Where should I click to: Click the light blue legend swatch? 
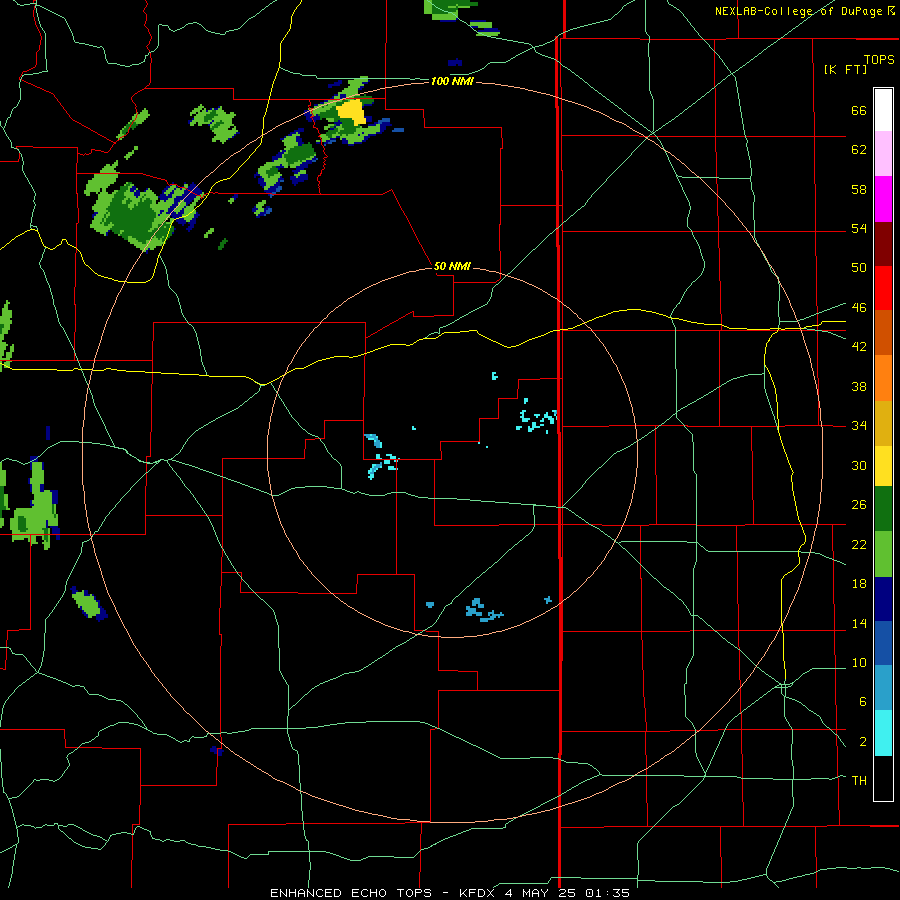coord(883,688)
